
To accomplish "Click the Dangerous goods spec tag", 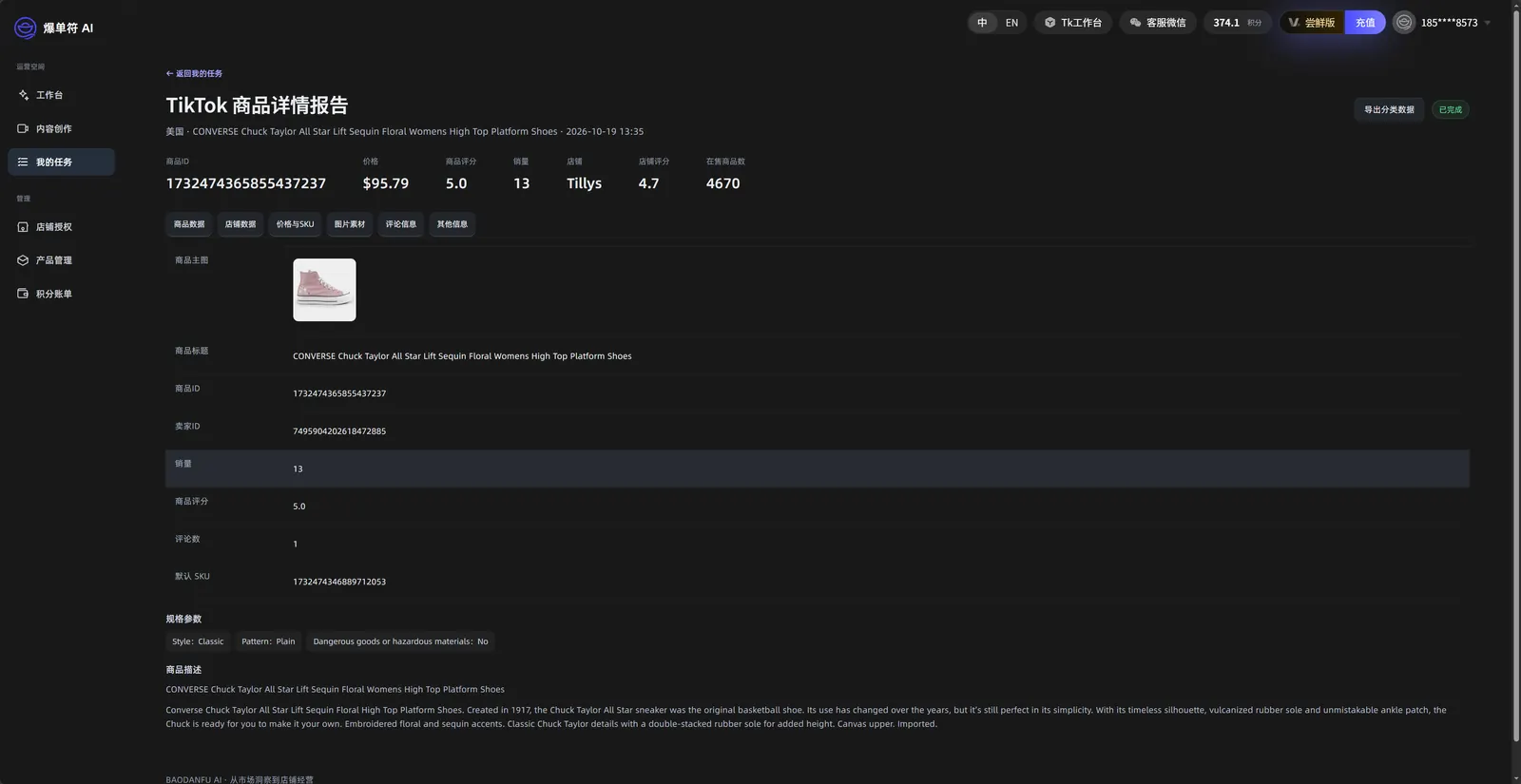I will [400, 641].
